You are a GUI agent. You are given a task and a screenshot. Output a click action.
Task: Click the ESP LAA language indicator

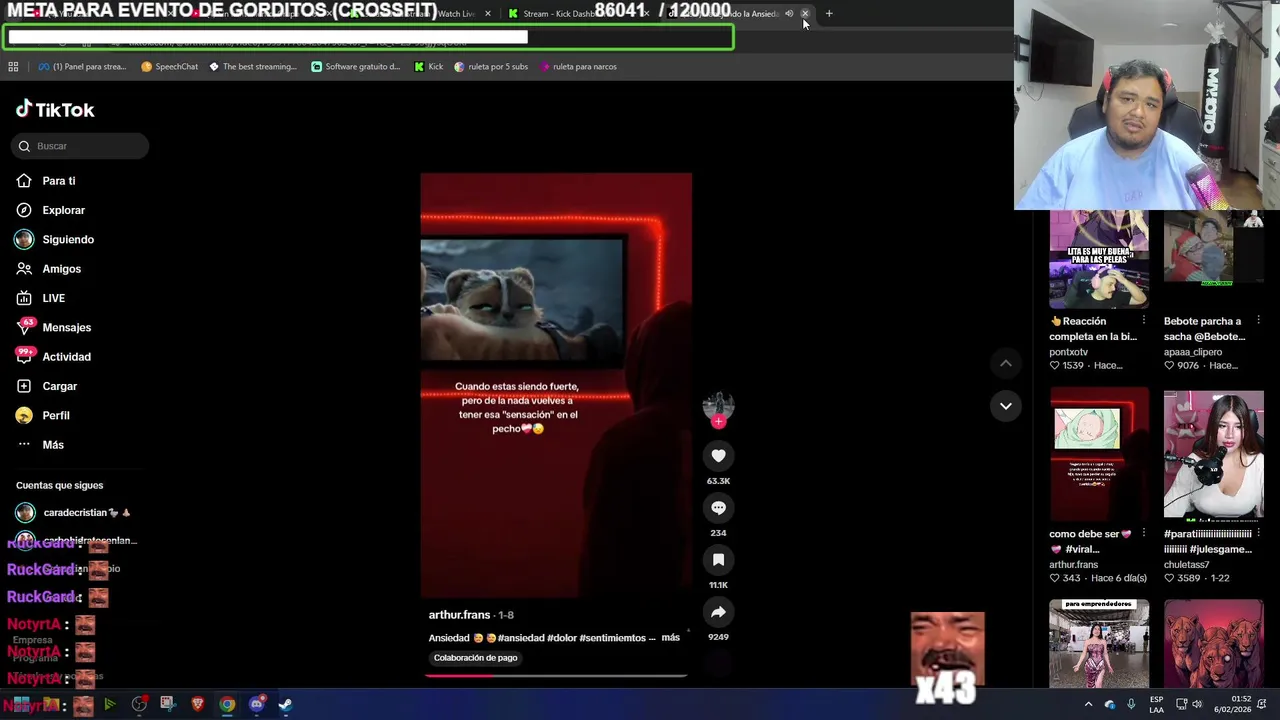[1157, 704]
